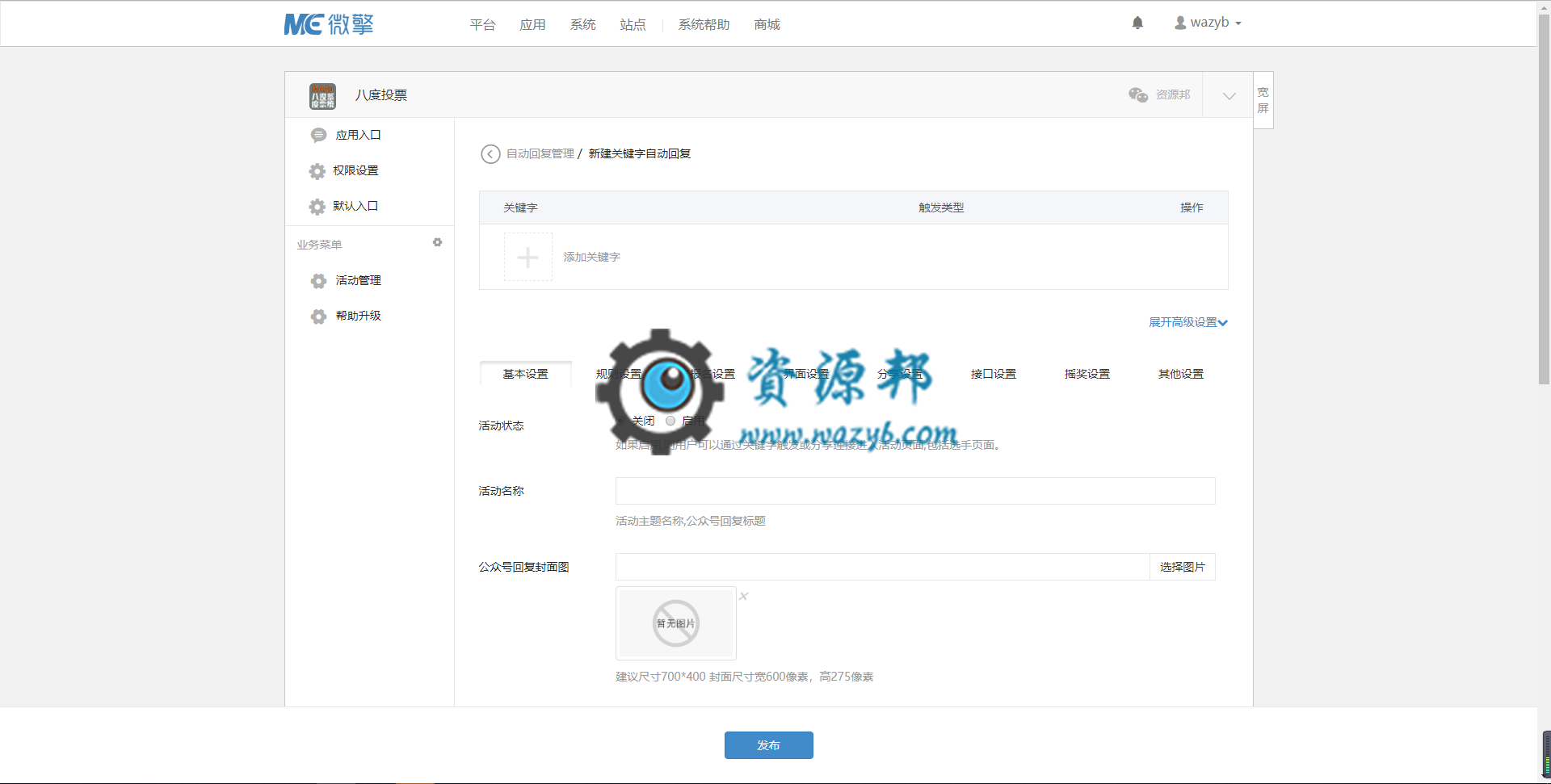The image size is (1551, 784).
Task: Expand 展开高级设置 options
Action: (x=1188, y=322)
